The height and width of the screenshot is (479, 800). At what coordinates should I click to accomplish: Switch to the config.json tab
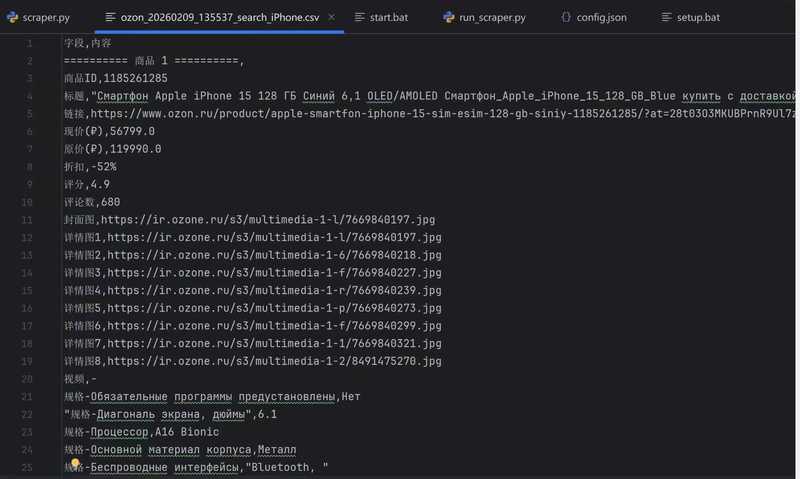[601, 18]
